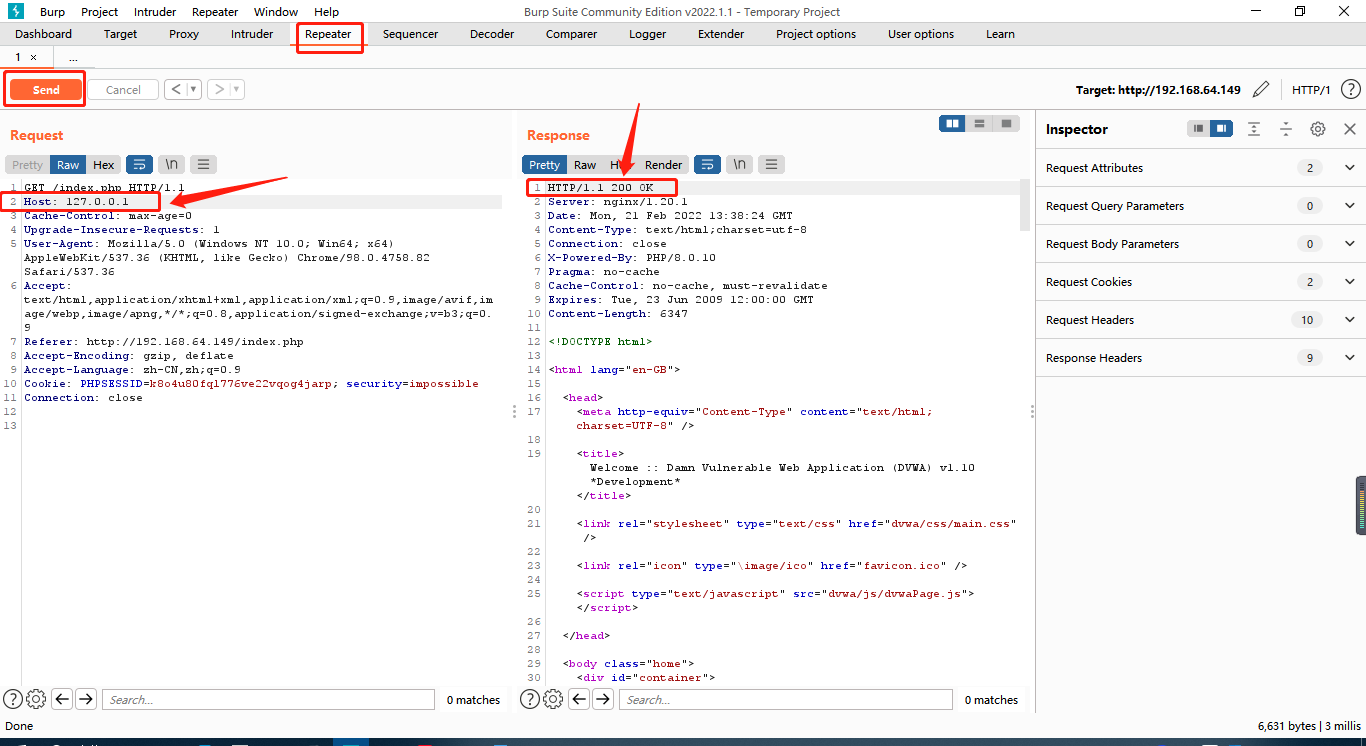Open the Project menu

pos(99,12)
